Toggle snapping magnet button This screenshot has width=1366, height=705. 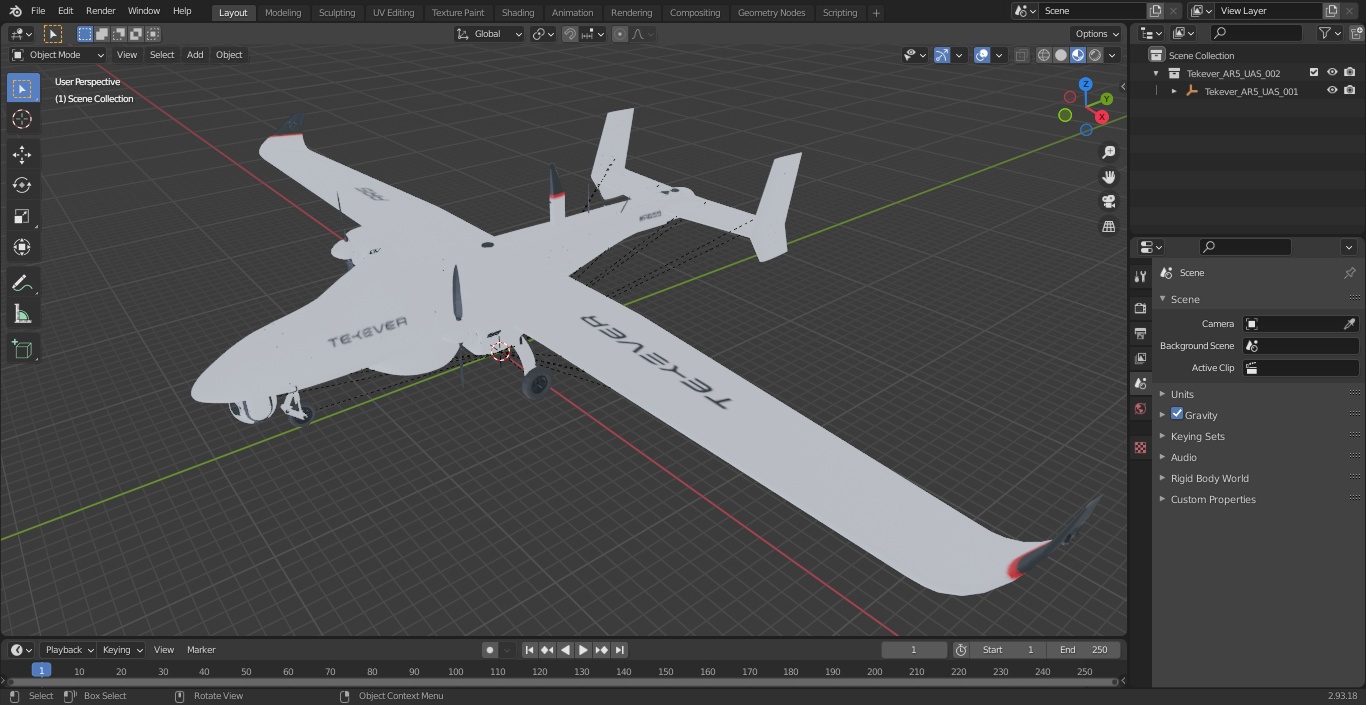tap(570, 34)
